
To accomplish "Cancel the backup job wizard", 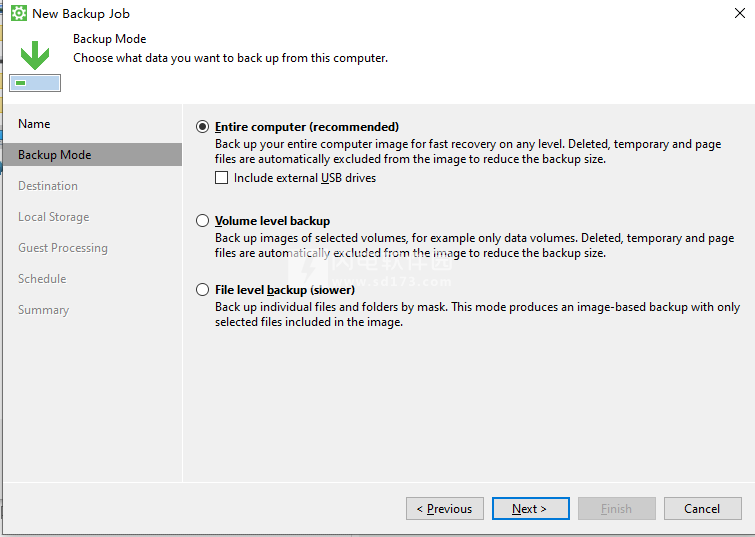I will click(x=702, y=509).
